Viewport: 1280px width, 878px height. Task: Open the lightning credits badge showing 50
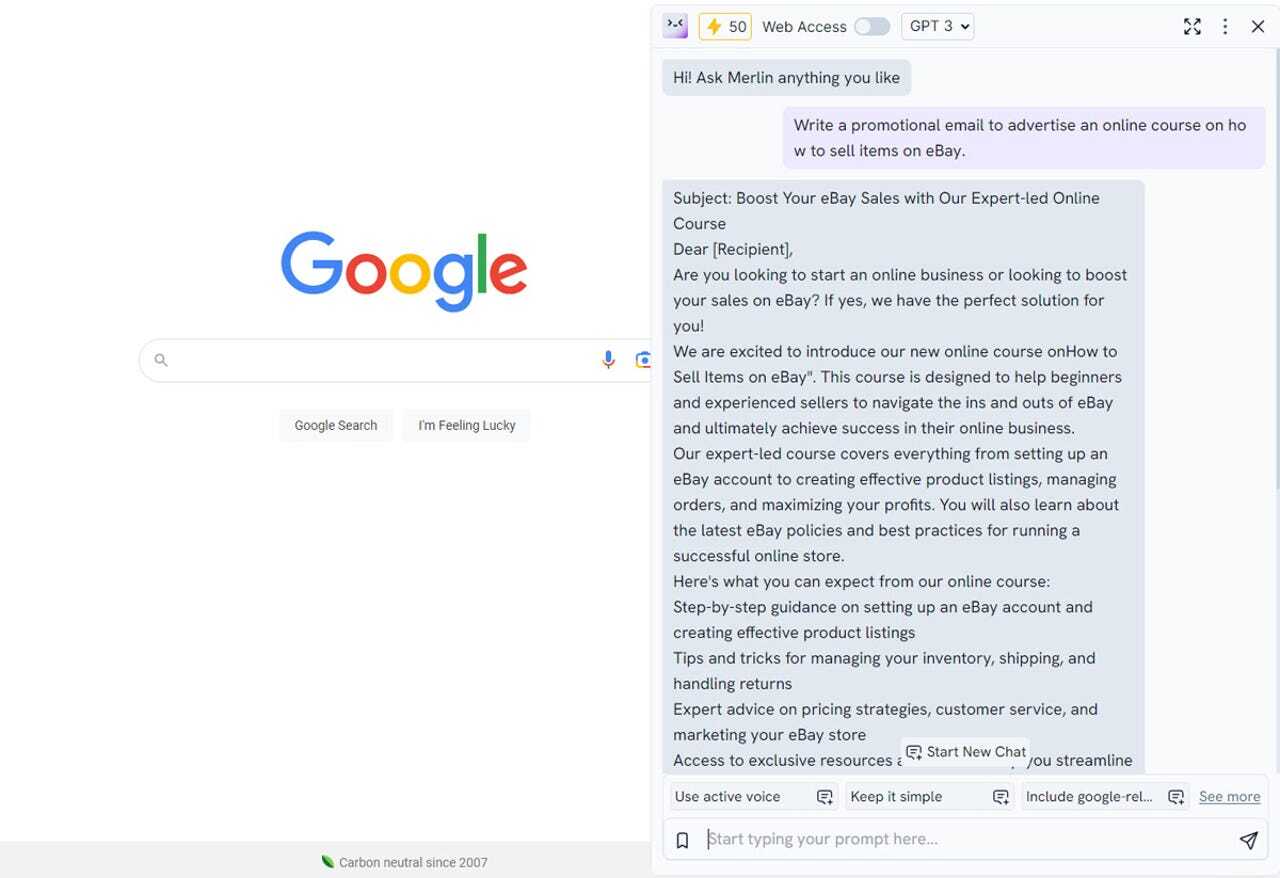[725, 27]
